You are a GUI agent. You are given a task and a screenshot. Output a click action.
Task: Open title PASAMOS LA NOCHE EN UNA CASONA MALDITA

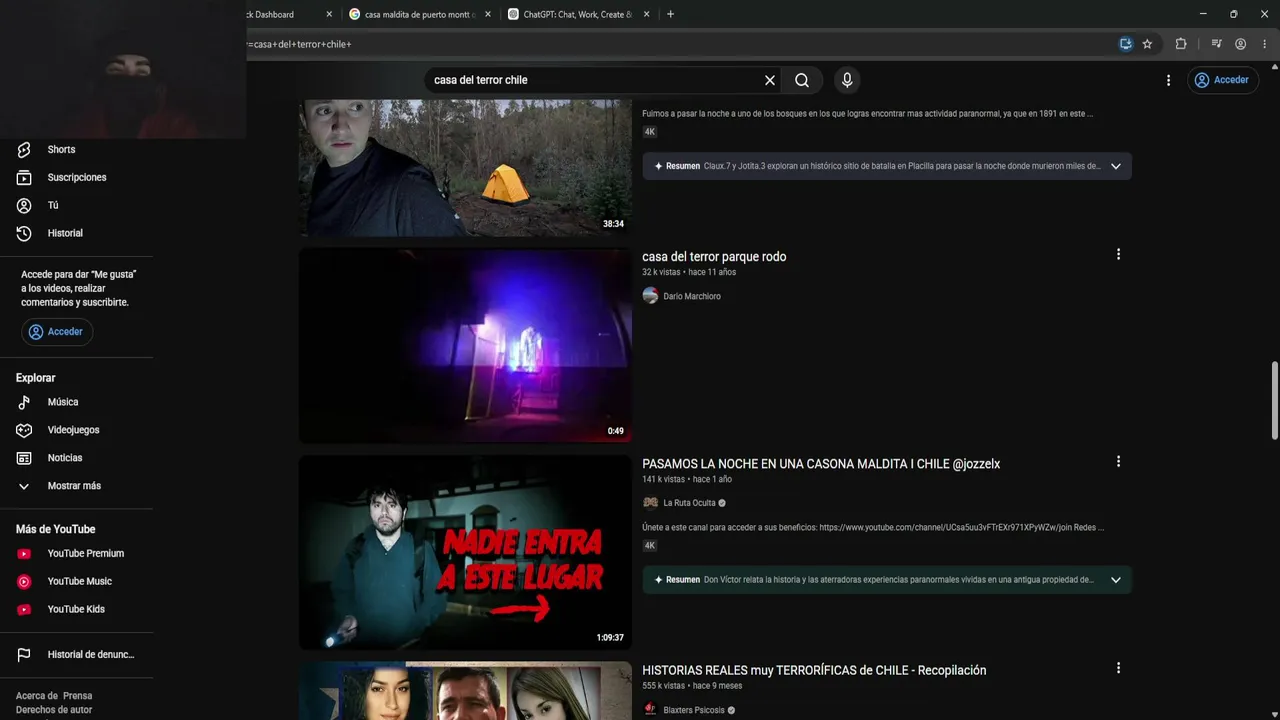tap(821, 464)
